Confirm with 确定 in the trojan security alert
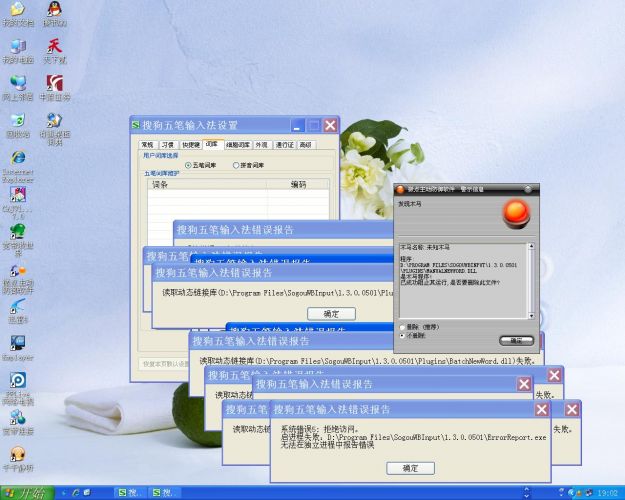The width and height of the screenshot is (625, 500). coord(517,341)
